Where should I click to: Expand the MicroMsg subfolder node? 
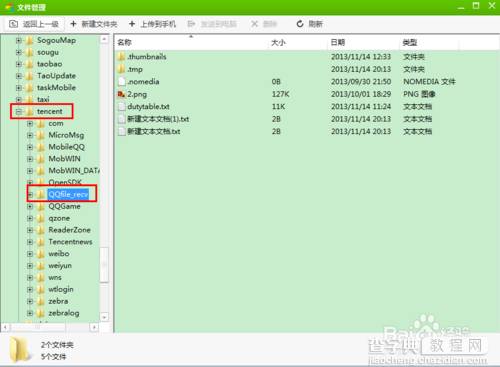click(30, 135)
